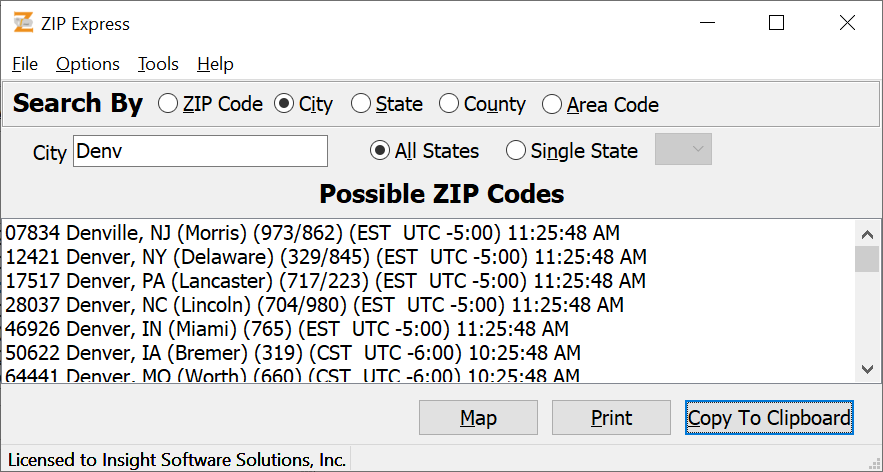Open the Options menu
Image resolution: width=883 pixels, height=472 pixels.
pyautogui.click(x=88, y=64)
